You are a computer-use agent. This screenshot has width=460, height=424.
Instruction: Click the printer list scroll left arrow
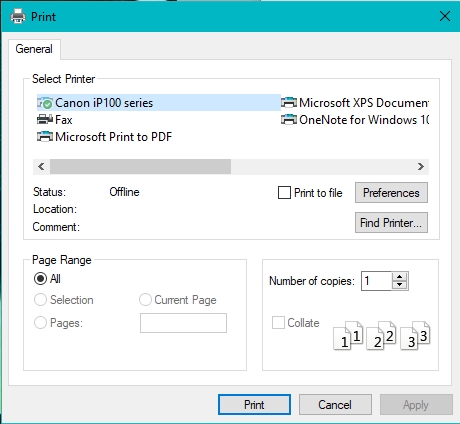[41, 166]
